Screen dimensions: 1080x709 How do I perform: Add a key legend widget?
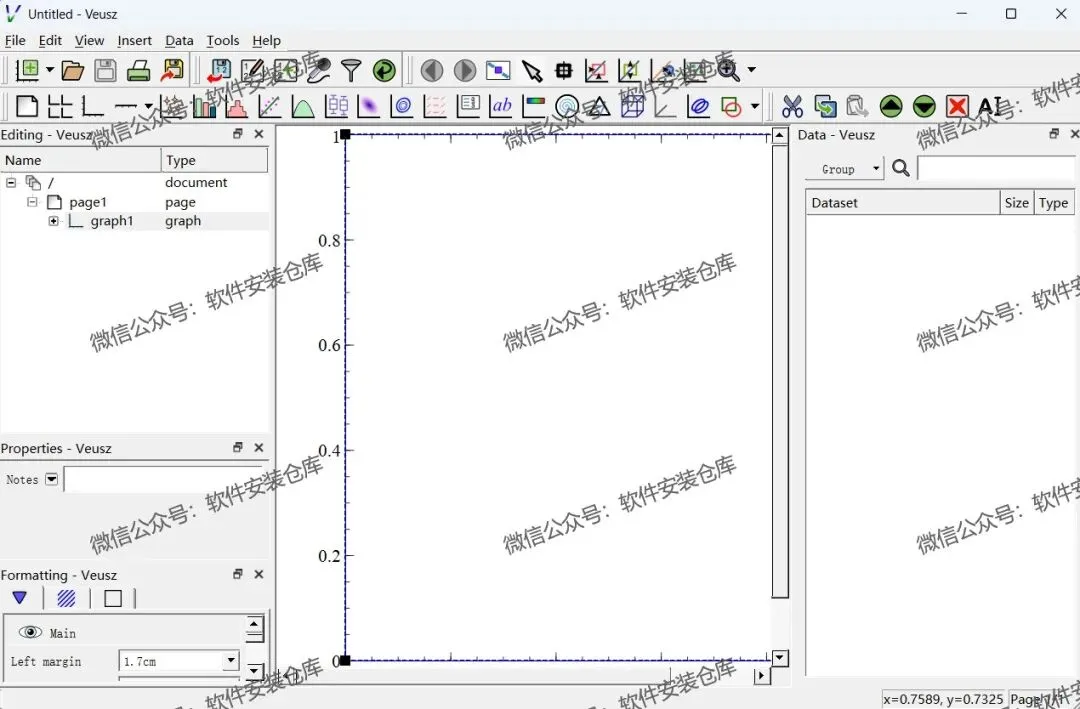[x=468, y=105]
